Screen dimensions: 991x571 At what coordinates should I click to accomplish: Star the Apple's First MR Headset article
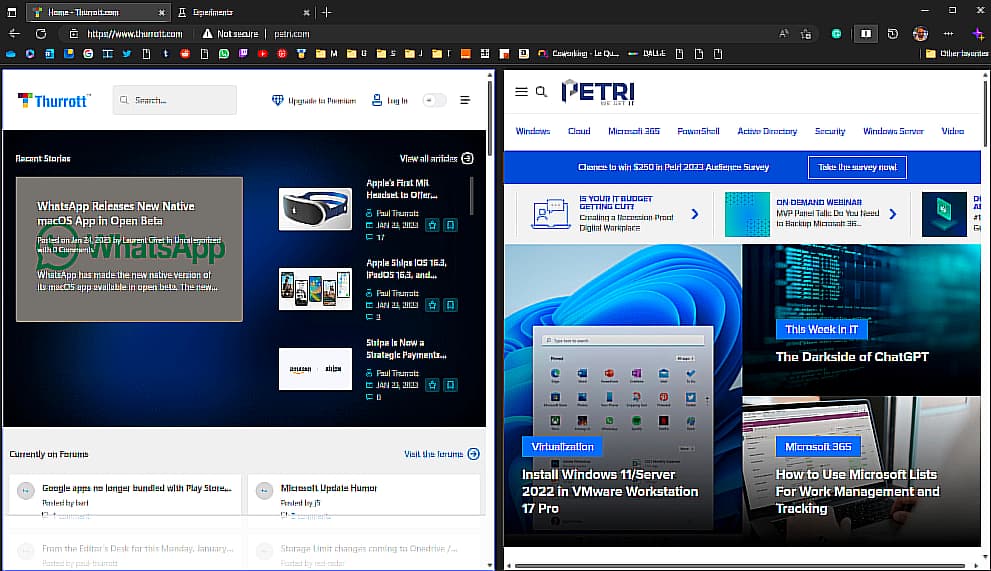click(432, 224)
